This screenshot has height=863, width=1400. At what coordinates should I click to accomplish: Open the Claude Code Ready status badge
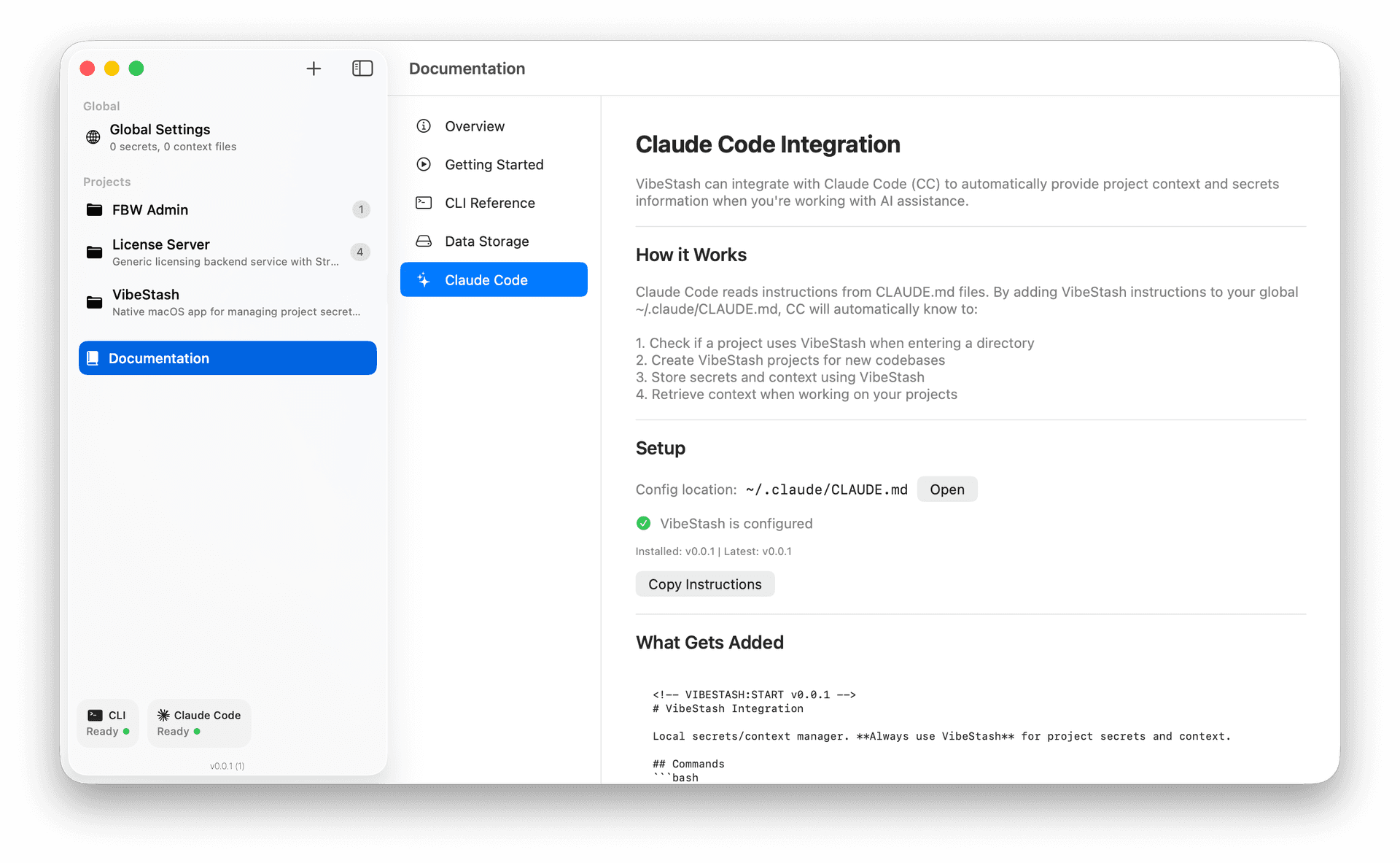pyautogui.click(x=199, y=723)
